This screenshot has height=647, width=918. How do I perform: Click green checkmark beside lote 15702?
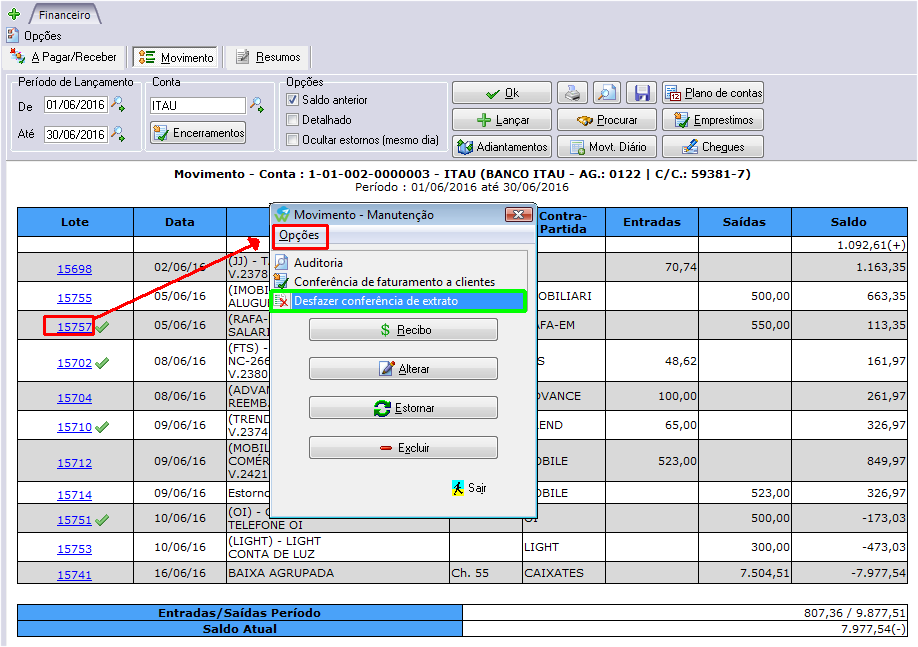click(102, 363)
